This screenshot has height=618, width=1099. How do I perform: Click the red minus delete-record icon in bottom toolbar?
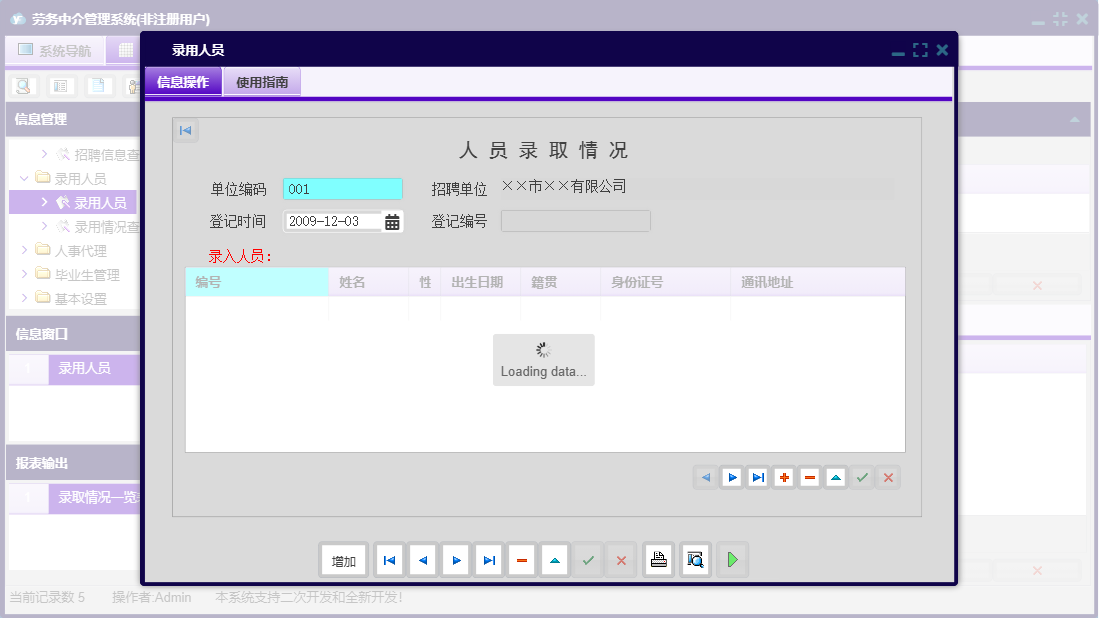pyautogui.click(x=522, y=560)
